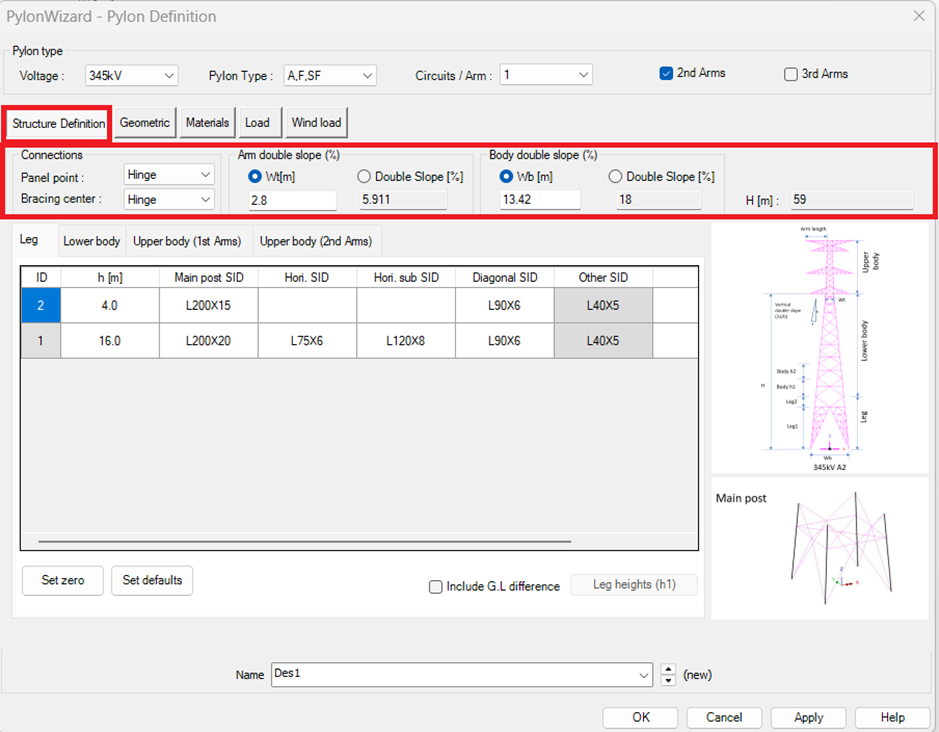The height and width of the screenshot is (732, 939).
Task: Expand the Bracing center dropdown
Action: pos(169,199)
